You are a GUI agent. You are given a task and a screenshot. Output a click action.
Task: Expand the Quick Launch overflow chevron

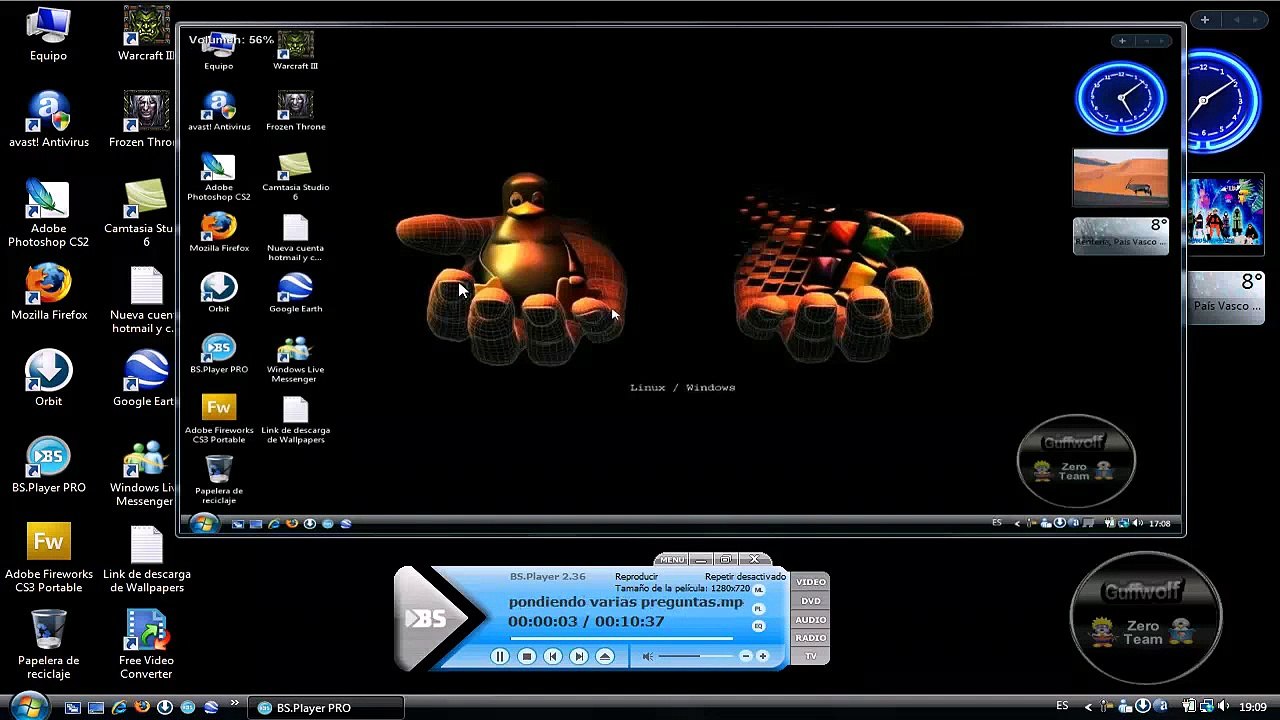coord(236,704)
